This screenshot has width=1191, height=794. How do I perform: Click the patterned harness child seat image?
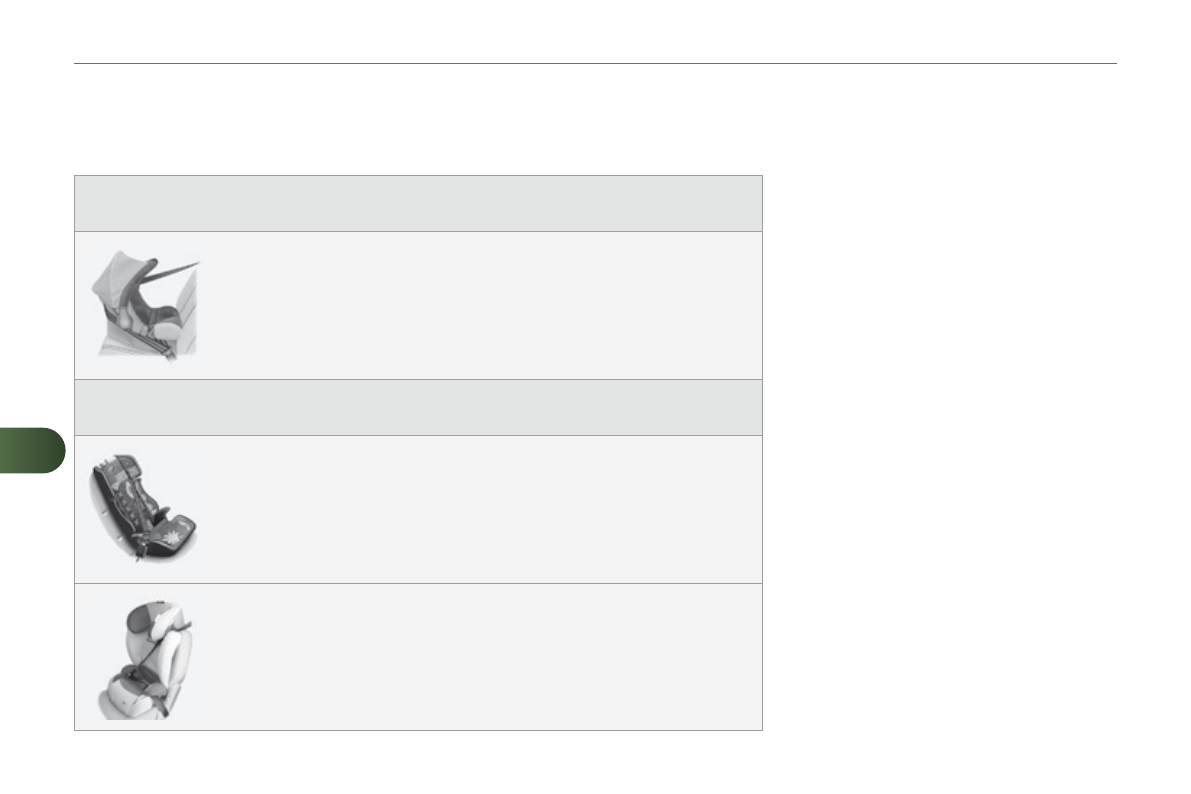144,508
